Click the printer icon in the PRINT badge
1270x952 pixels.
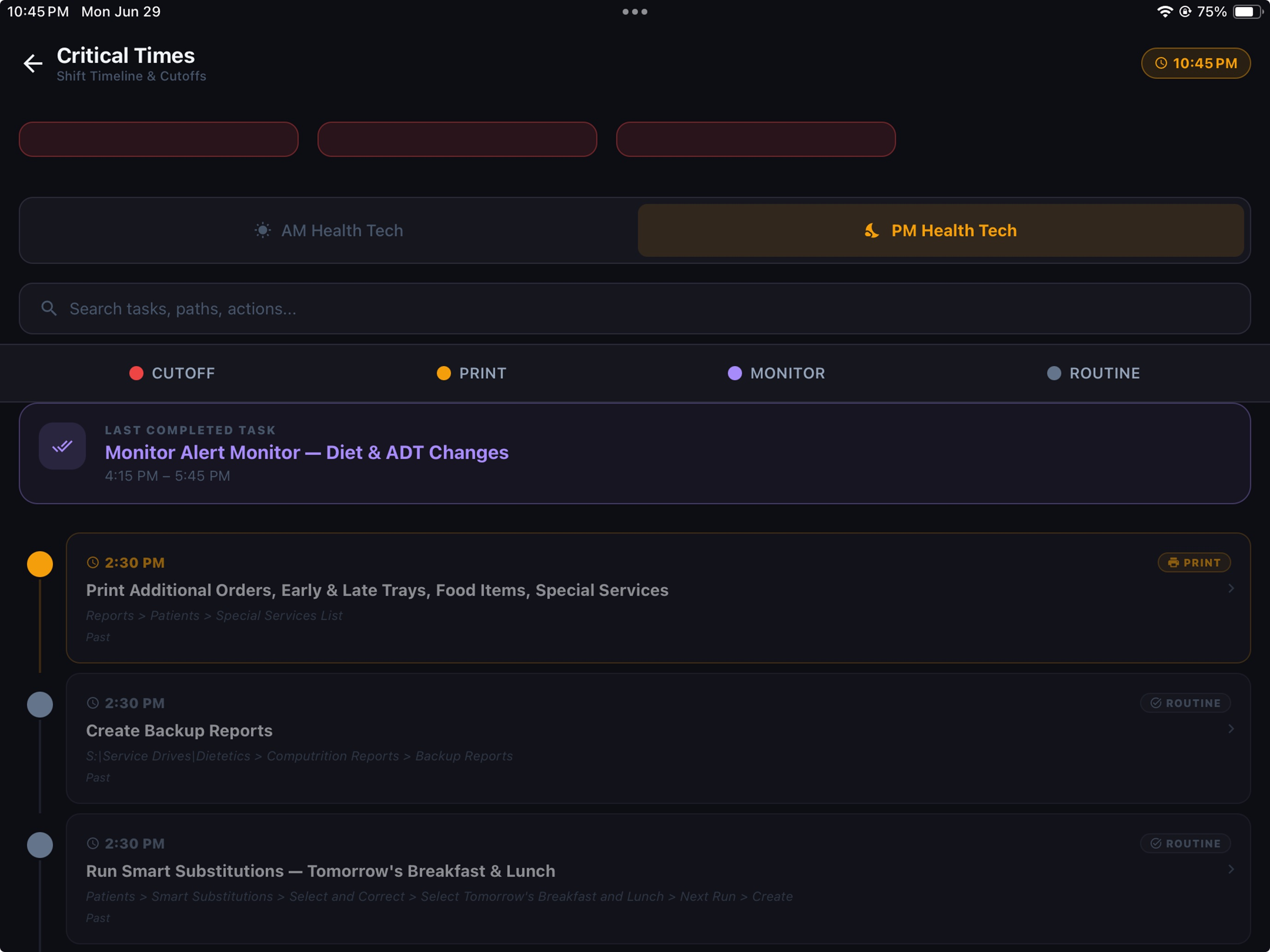pos(1173,562)
